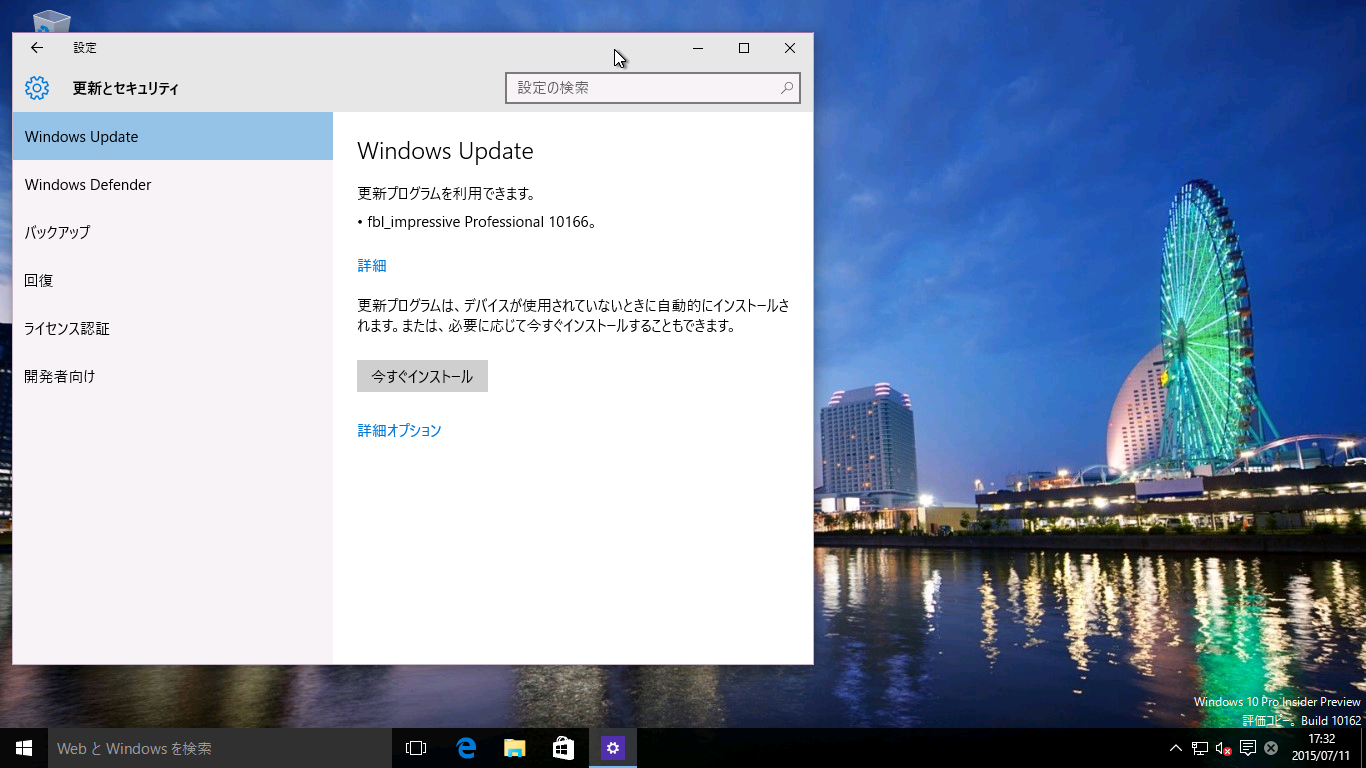Viewport: 1366px width, 768px height.
Task: Go to the バックアップ section
Action: (173, 232)
